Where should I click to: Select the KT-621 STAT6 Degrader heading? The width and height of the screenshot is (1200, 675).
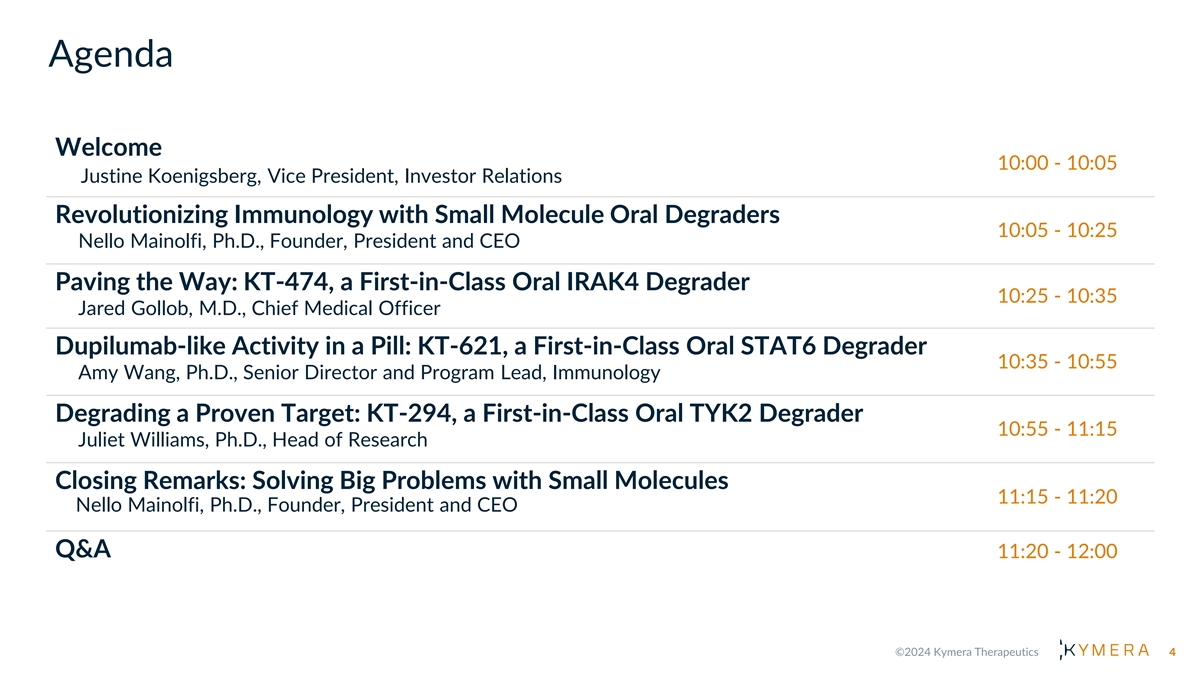click(490, 347)
